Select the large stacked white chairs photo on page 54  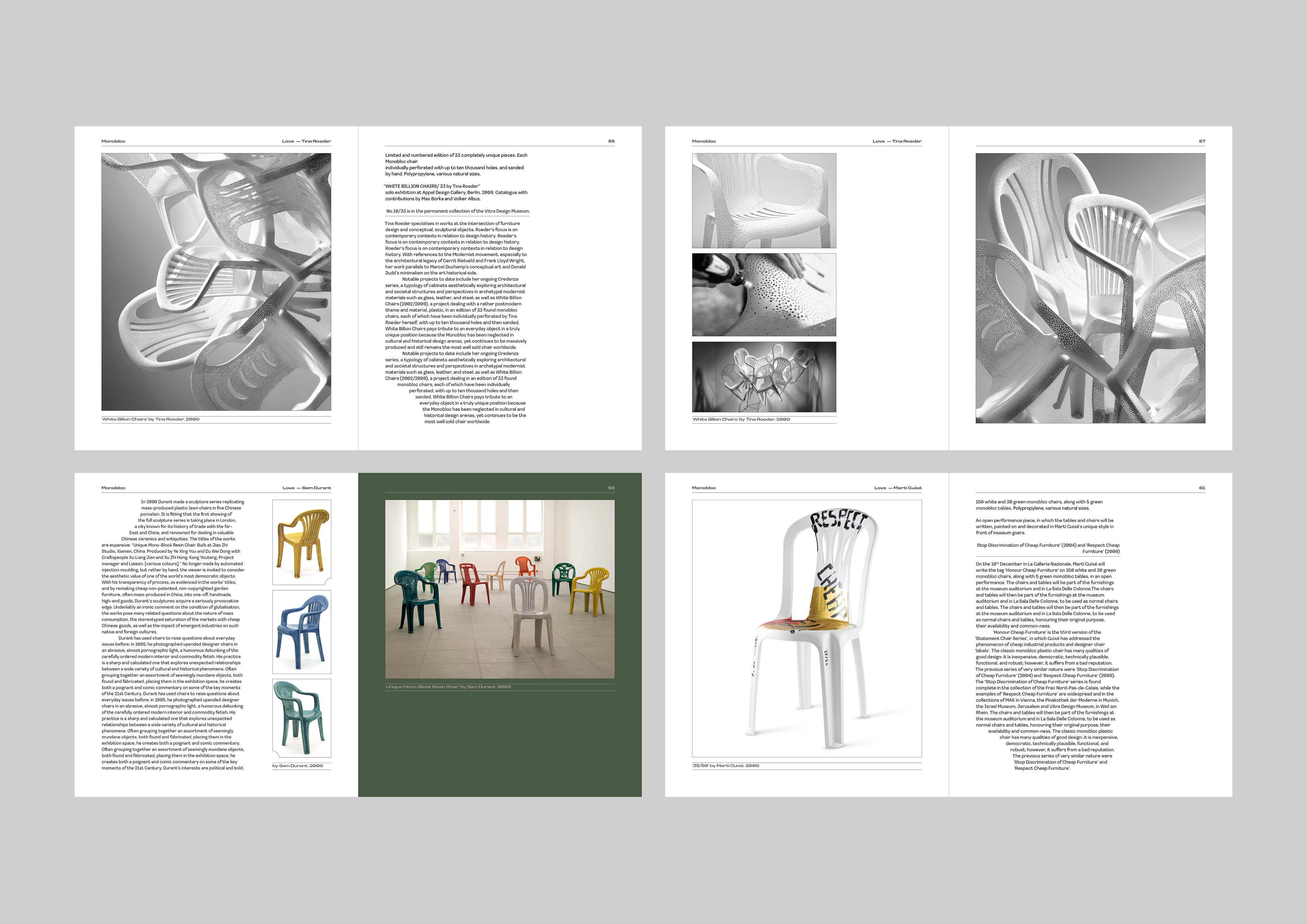point(216,282)
